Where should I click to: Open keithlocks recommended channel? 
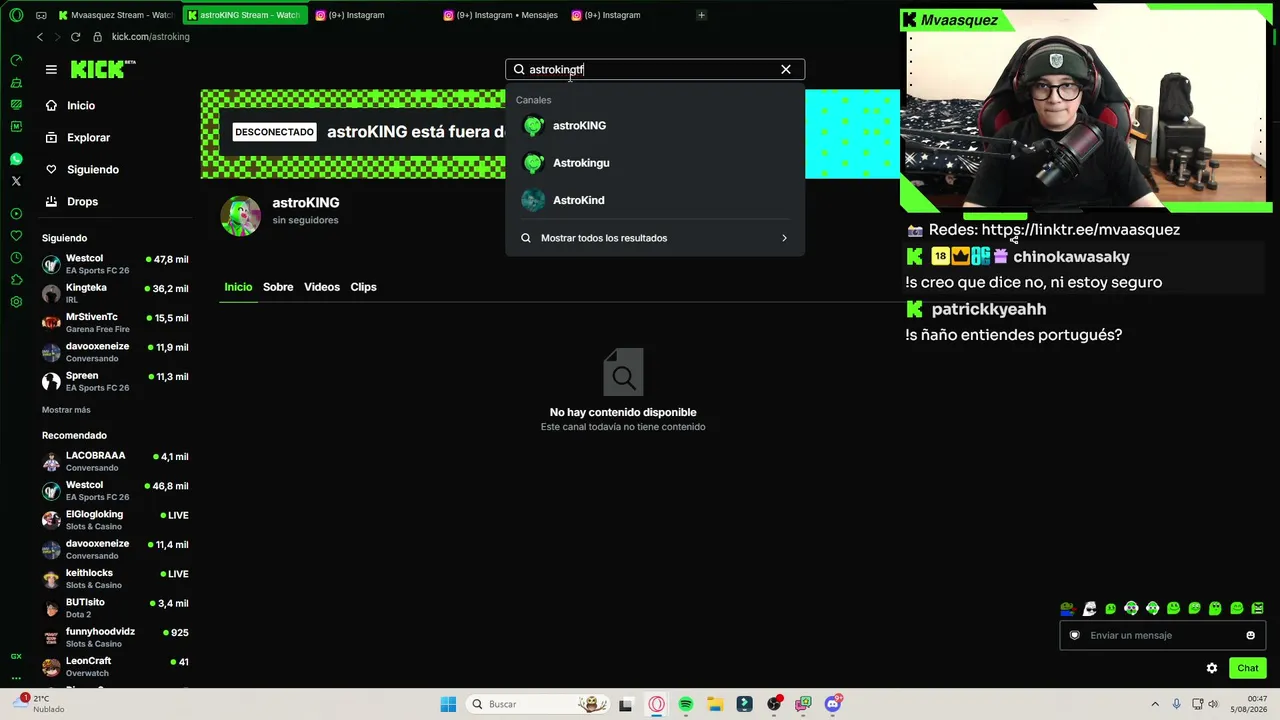pos(115,579)
